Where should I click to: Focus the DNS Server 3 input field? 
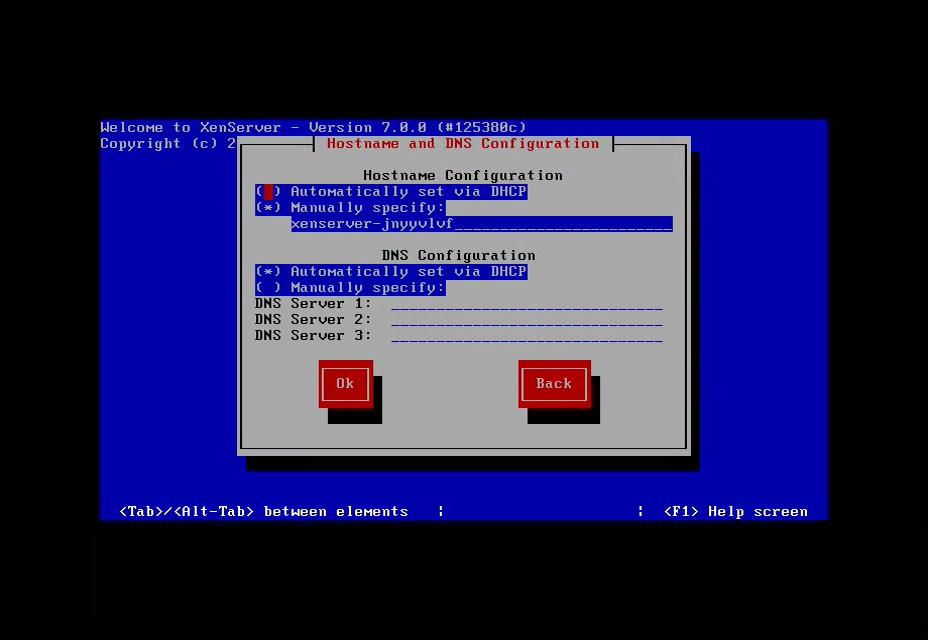pyautogui.click(x=527, y=336)
